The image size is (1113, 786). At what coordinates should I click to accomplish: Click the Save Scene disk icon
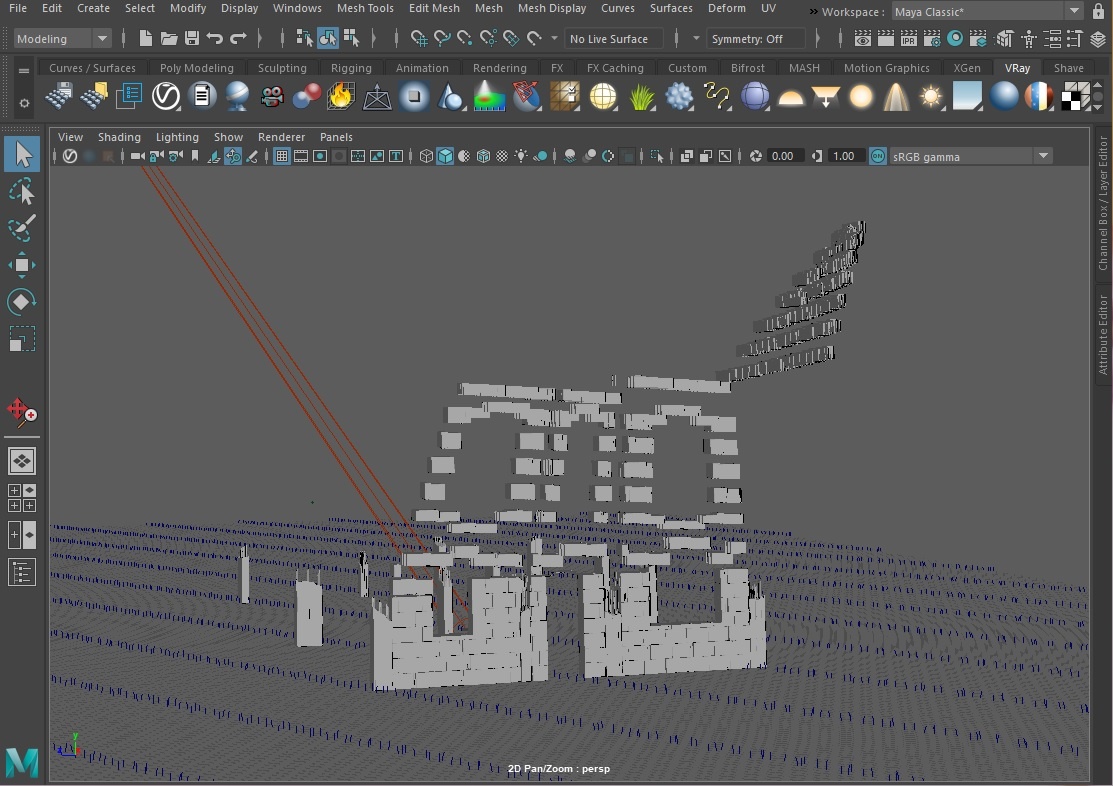tap(191, 38)
